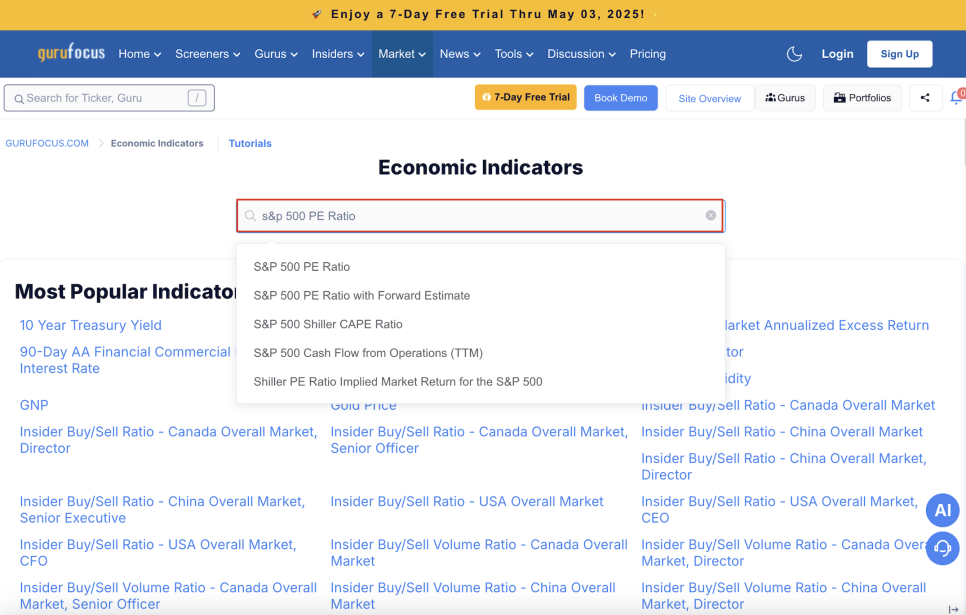This screenshot has height=615, width=966.
Task: Click the free trial promo banner
Action: pos(483,15)
